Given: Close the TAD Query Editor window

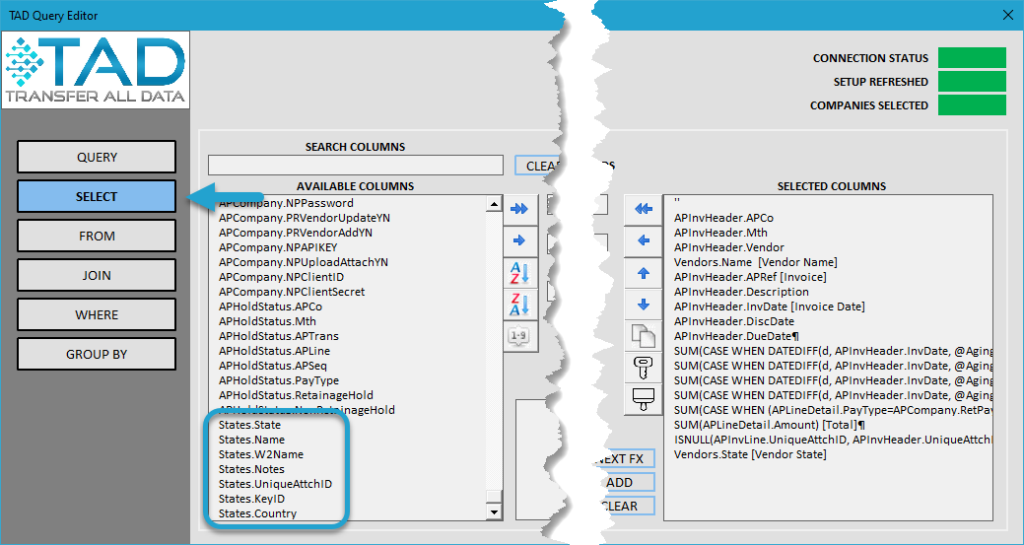Looking at the screenshot, I should (x=1008, y=15).
